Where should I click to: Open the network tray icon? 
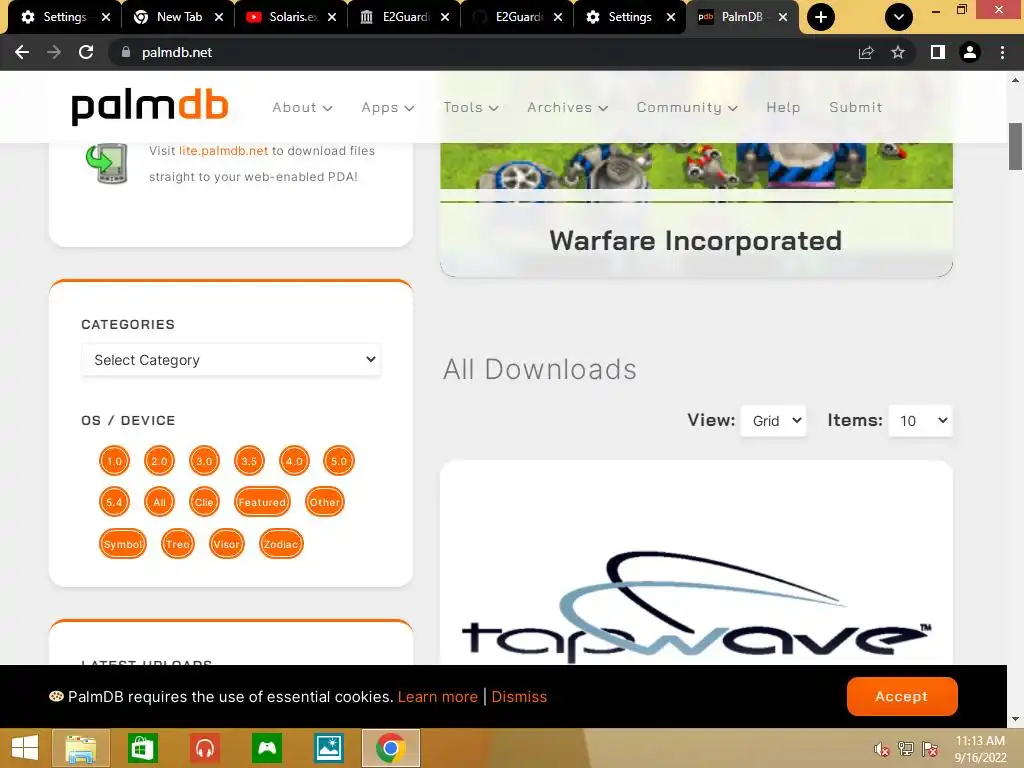coord(906,748)
